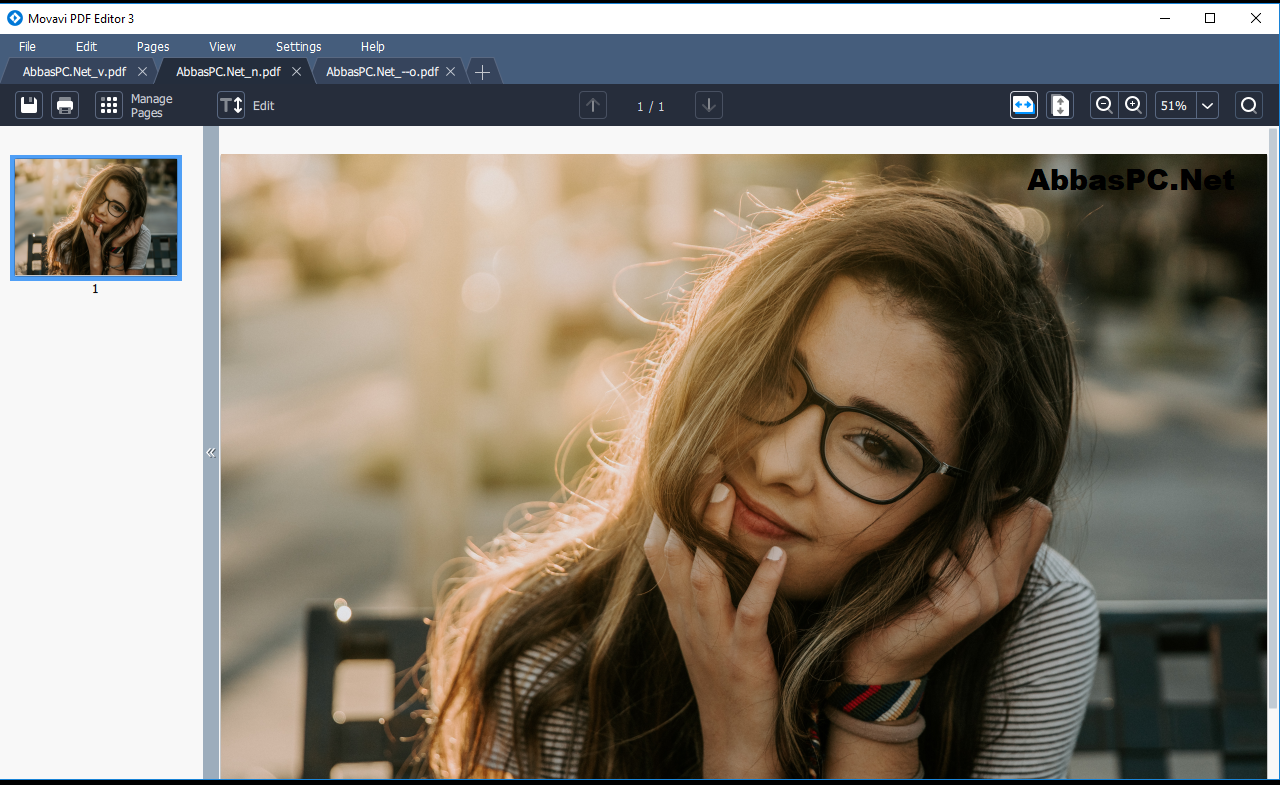Image resolution: width=1280 pixels, height=785 pixels.
Task: Toggle fit to page height view
Action: point(1060,105)
